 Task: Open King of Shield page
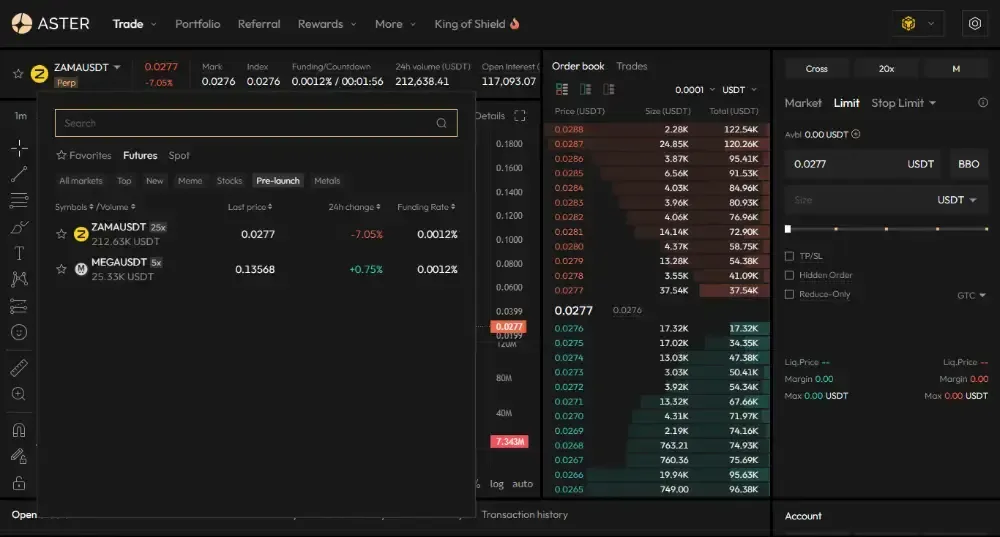[477, 24]
